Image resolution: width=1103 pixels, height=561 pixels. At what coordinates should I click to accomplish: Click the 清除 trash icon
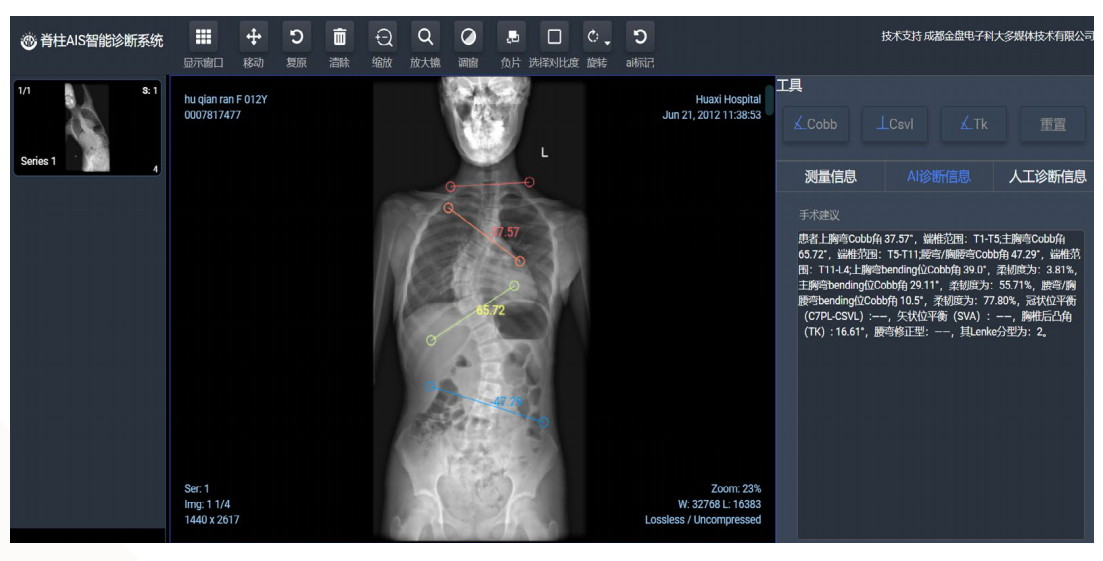click(339, 38)
